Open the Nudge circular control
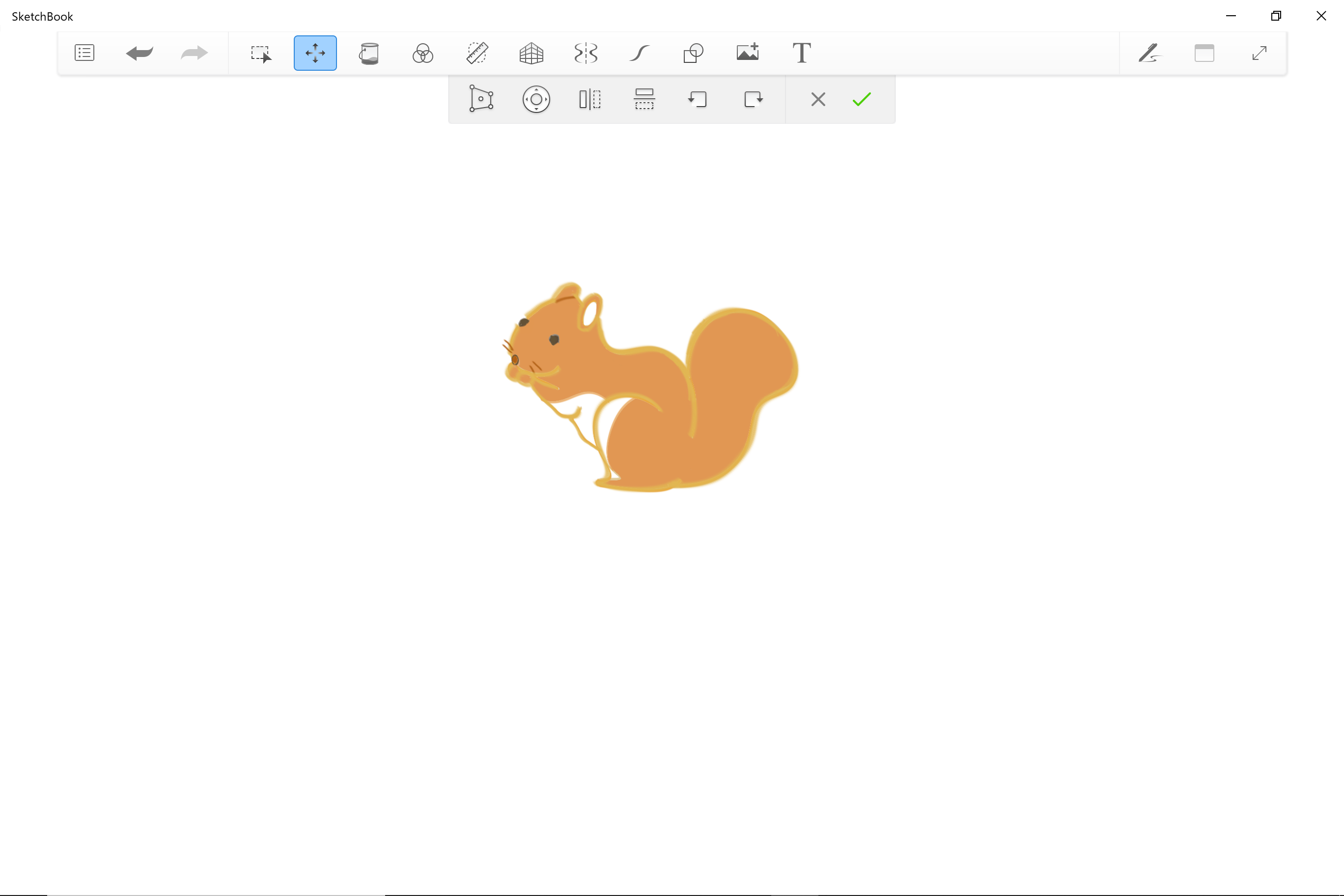Screen dimensions: 1344x896 click(536, 99)
